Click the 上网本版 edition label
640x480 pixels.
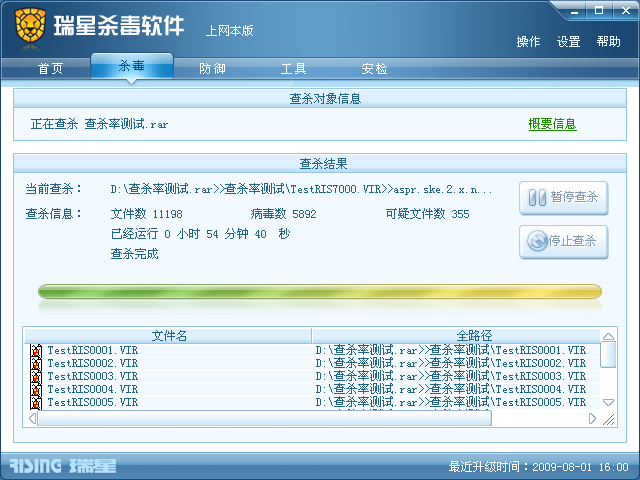229,31
